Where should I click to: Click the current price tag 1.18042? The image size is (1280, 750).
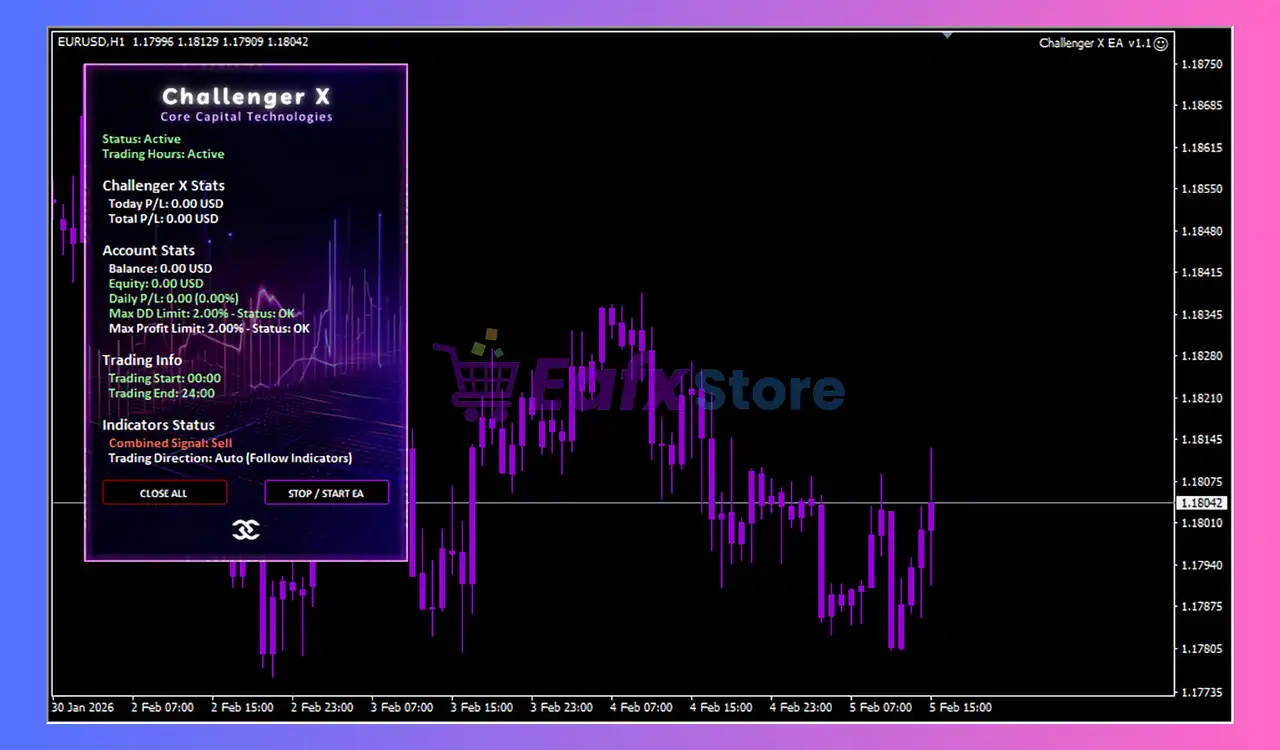click(1201, 503)
